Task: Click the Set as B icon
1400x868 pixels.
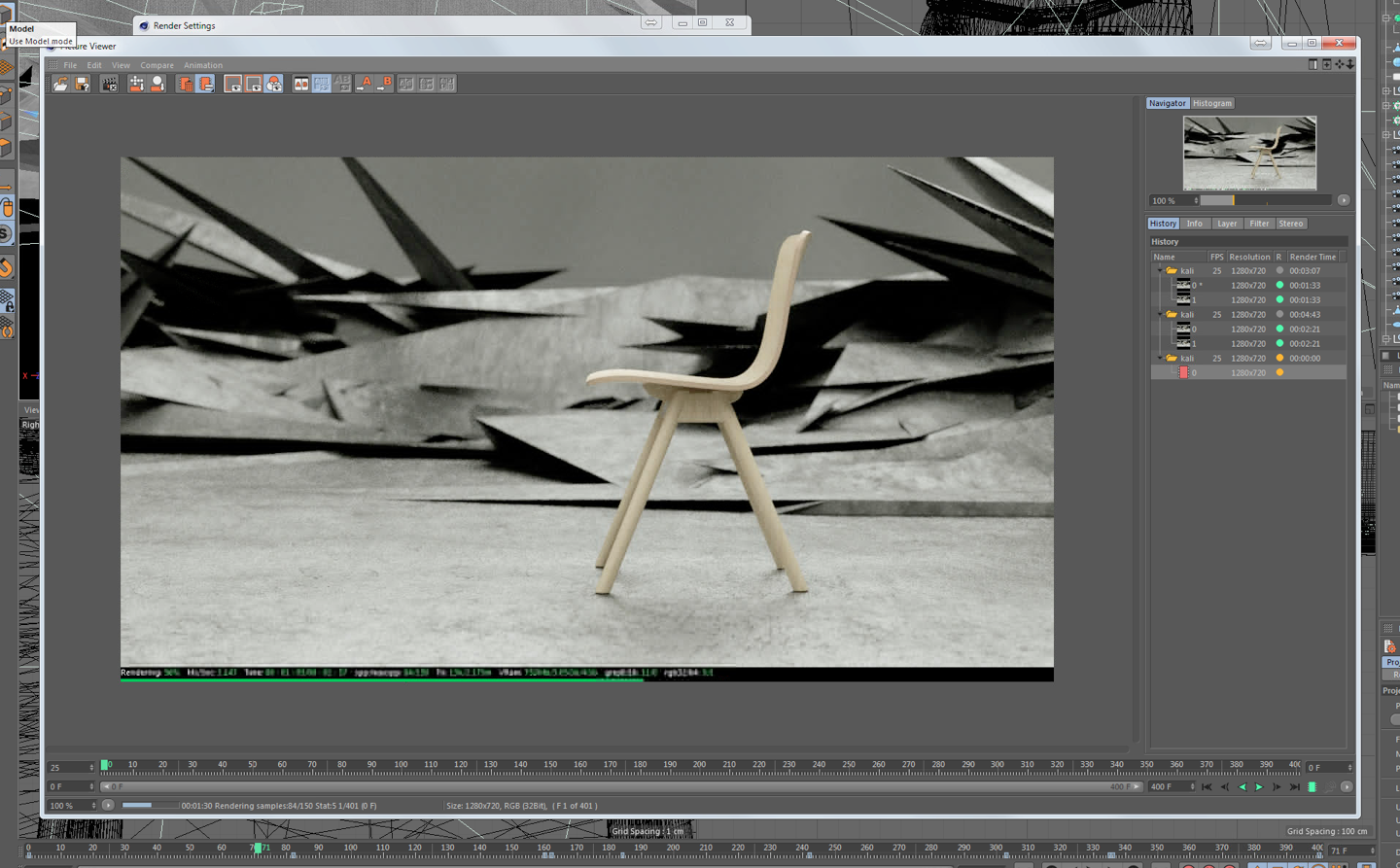Action: (385, 85)
